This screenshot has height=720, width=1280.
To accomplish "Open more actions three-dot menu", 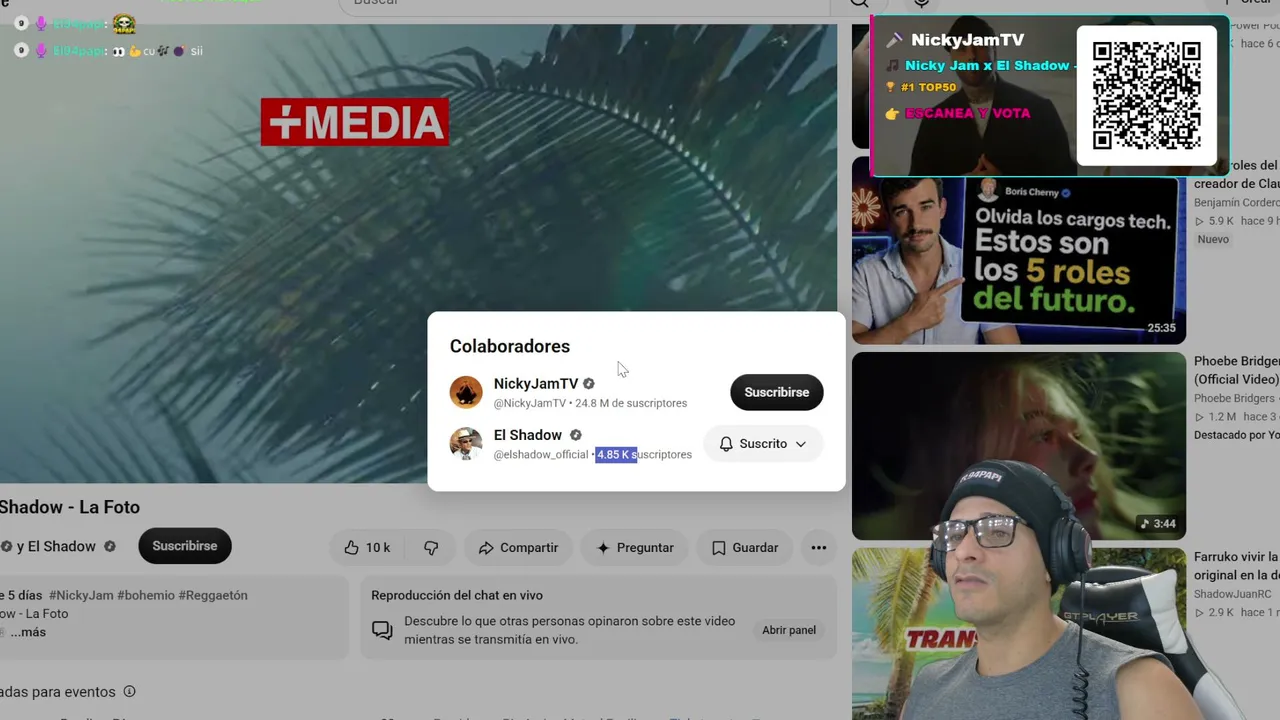I will pyautogui.click(x=818, y=547).
